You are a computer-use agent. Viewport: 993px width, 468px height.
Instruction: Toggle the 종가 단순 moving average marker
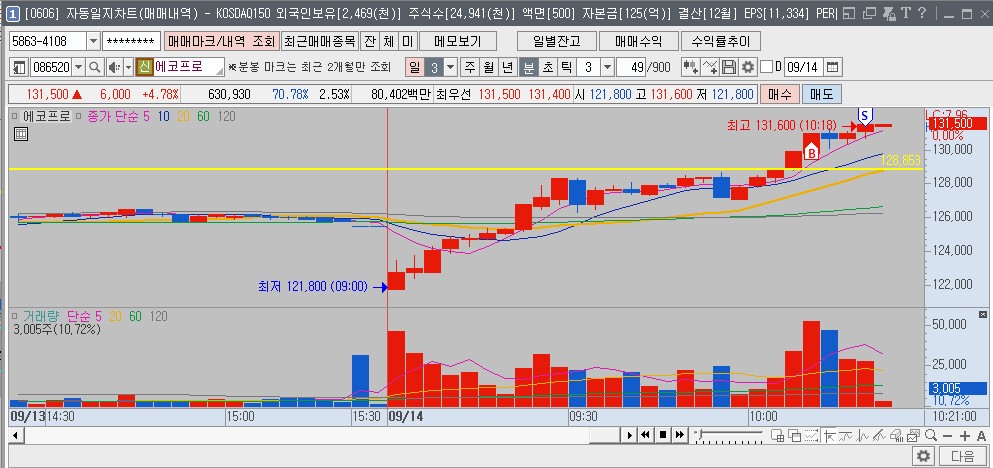79,117
